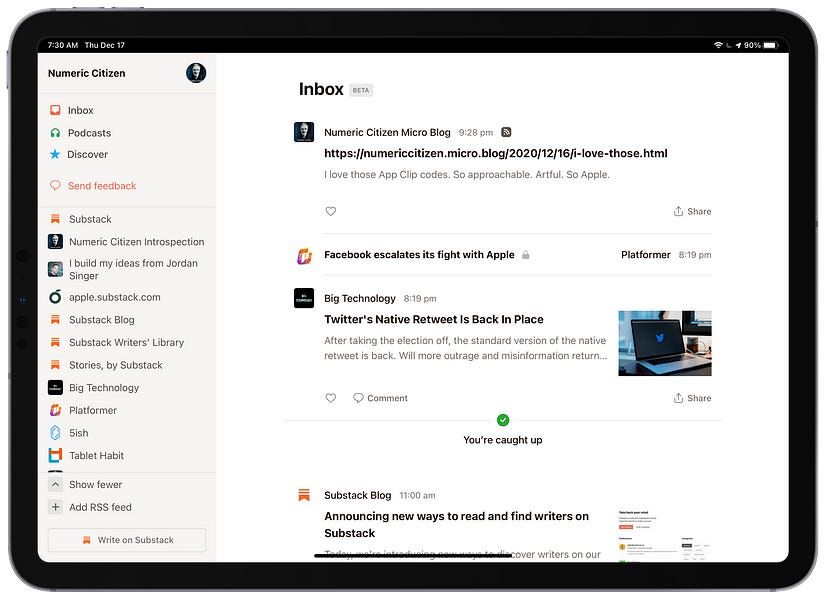
Task: Like the App Clip codes micro blog post
Action: coord(331,211)
